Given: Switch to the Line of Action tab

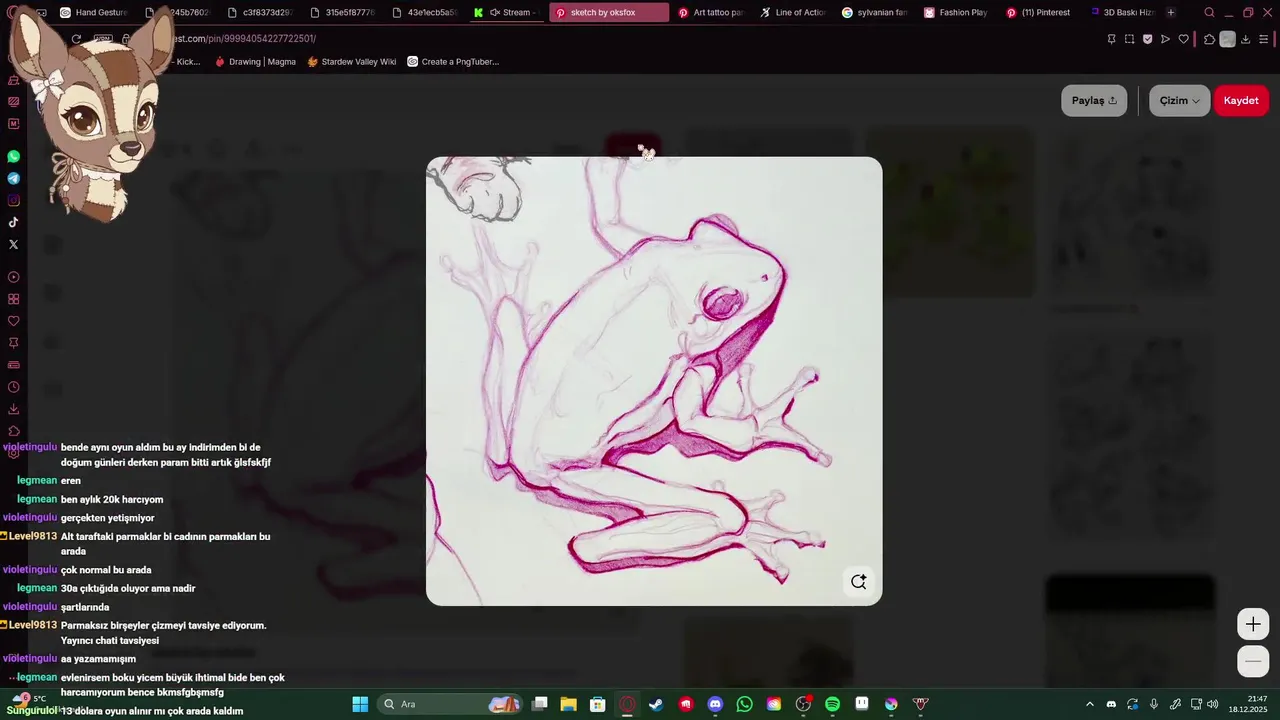Looking at the screenshot, I should (x=793, y=13).
